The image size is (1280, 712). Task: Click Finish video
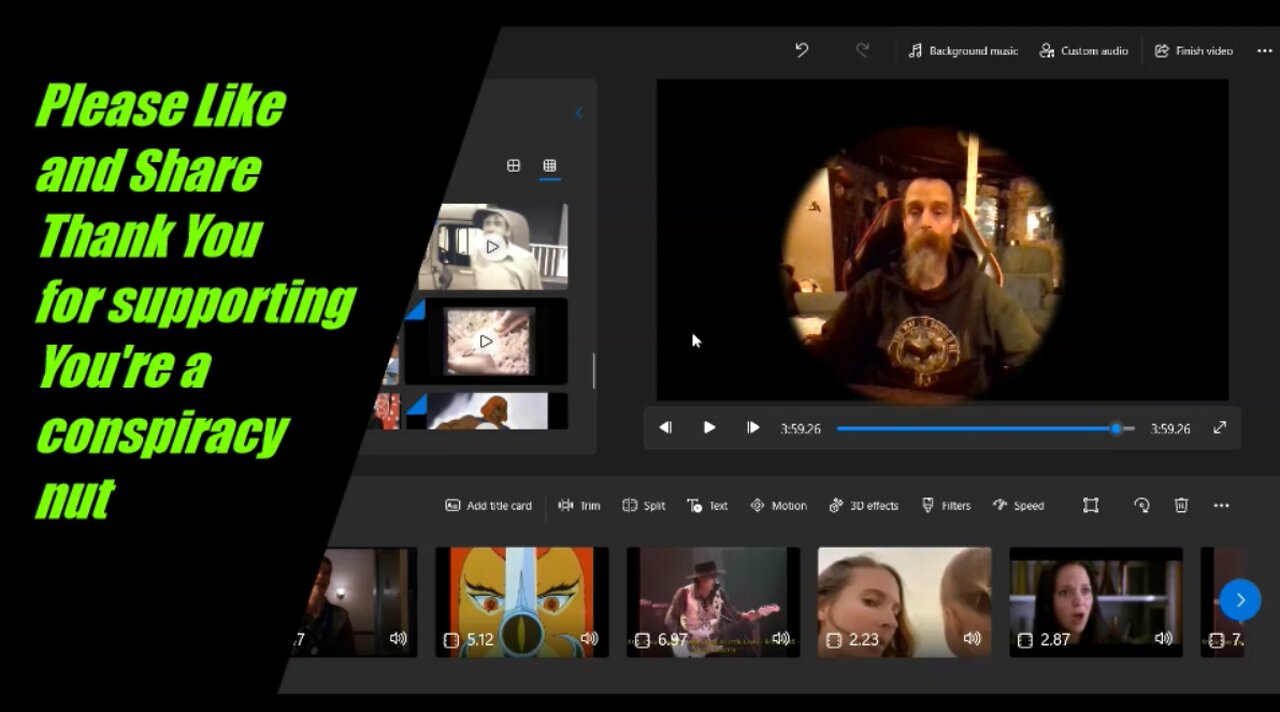(1194, 51)
